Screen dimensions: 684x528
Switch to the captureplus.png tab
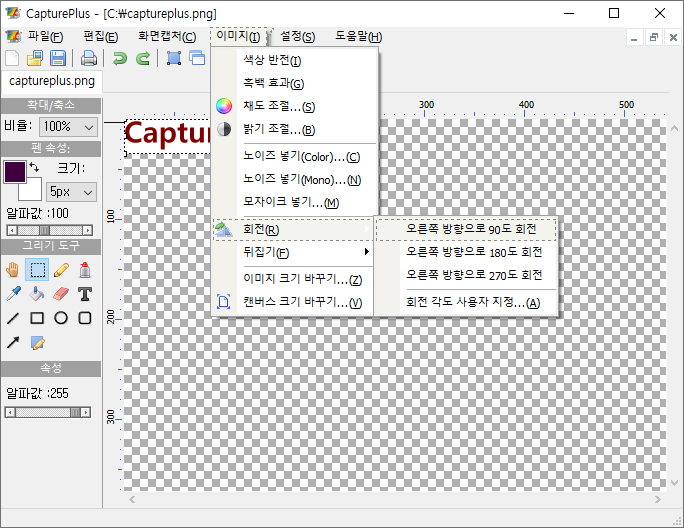51,81
